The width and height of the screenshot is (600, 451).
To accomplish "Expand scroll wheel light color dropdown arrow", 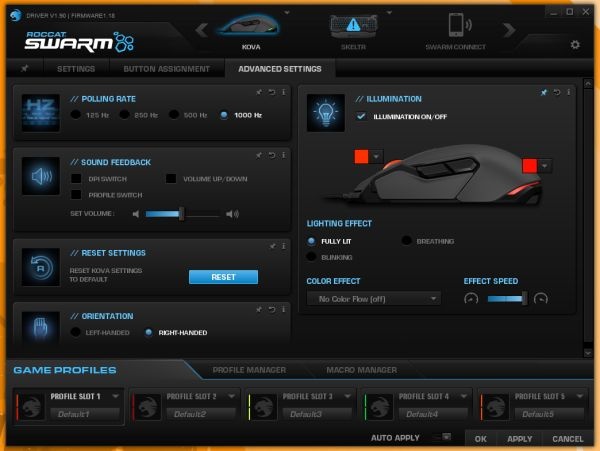I will [377, 156].
